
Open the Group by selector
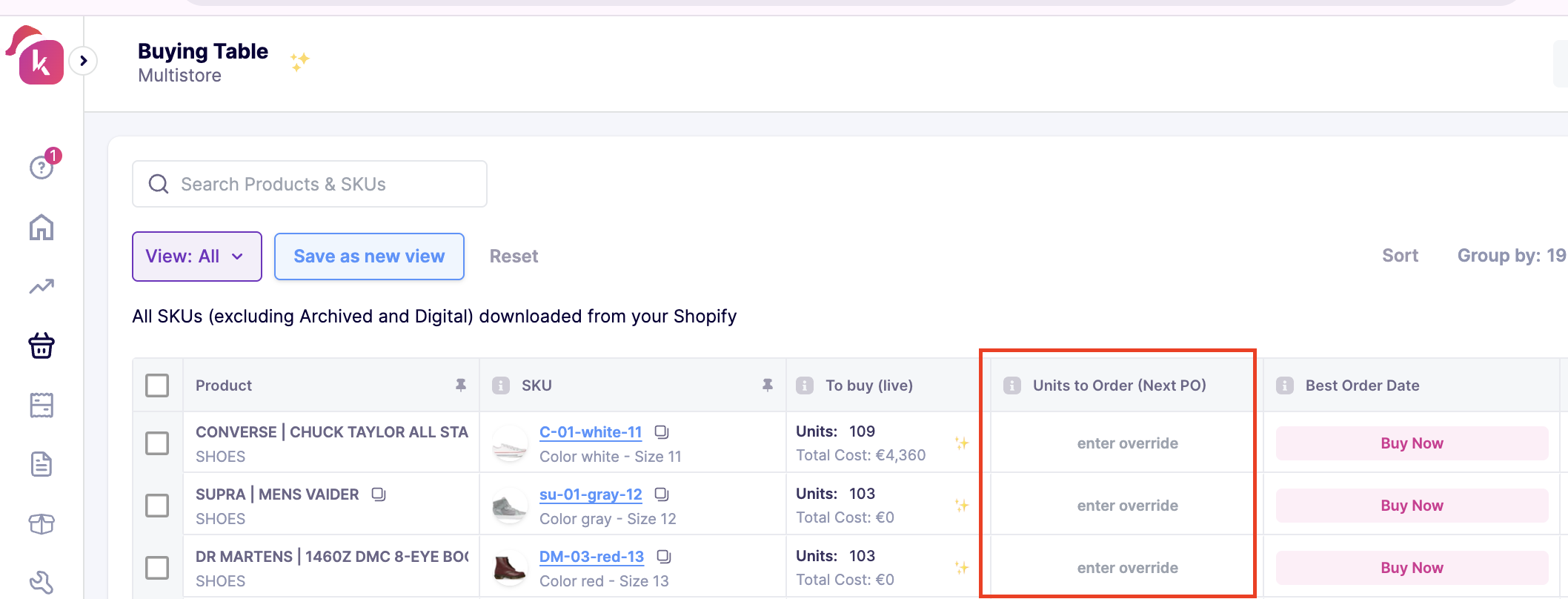(1512, 256)
